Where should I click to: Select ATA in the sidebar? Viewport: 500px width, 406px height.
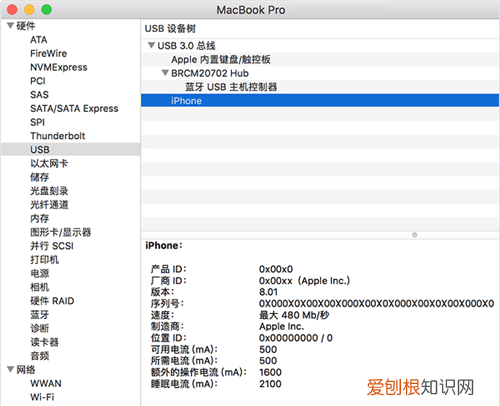click(x=39, y=40)
